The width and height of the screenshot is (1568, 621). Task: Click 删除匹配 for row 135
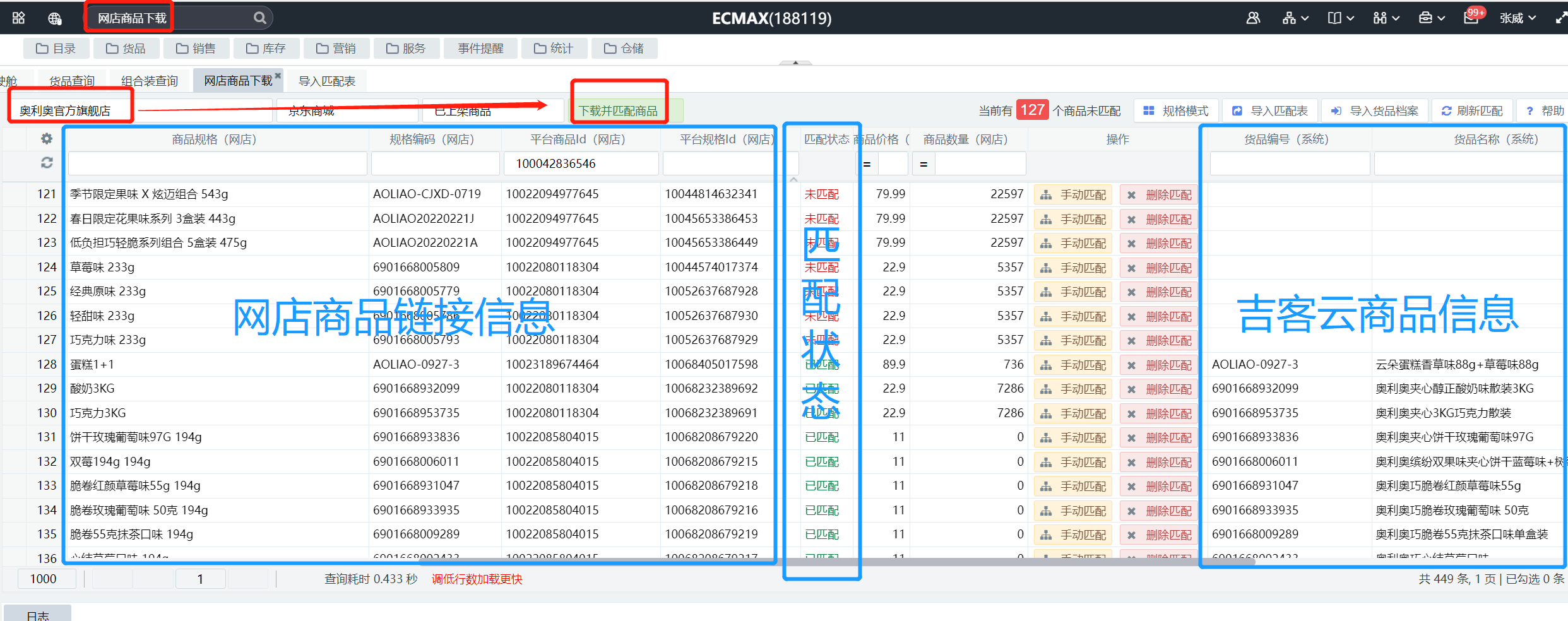point(1159,535)
